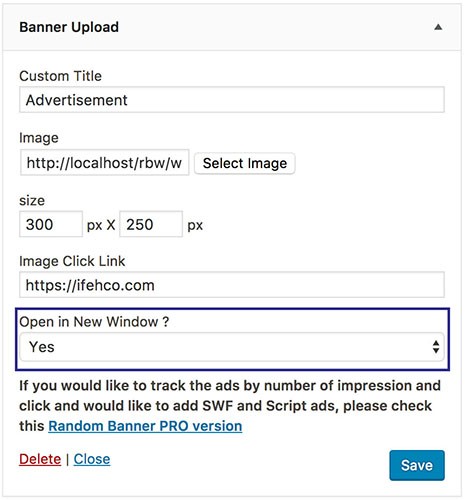Click the Custom Title text field
Viewport: 465px width, 500px height.
(232, 100)
